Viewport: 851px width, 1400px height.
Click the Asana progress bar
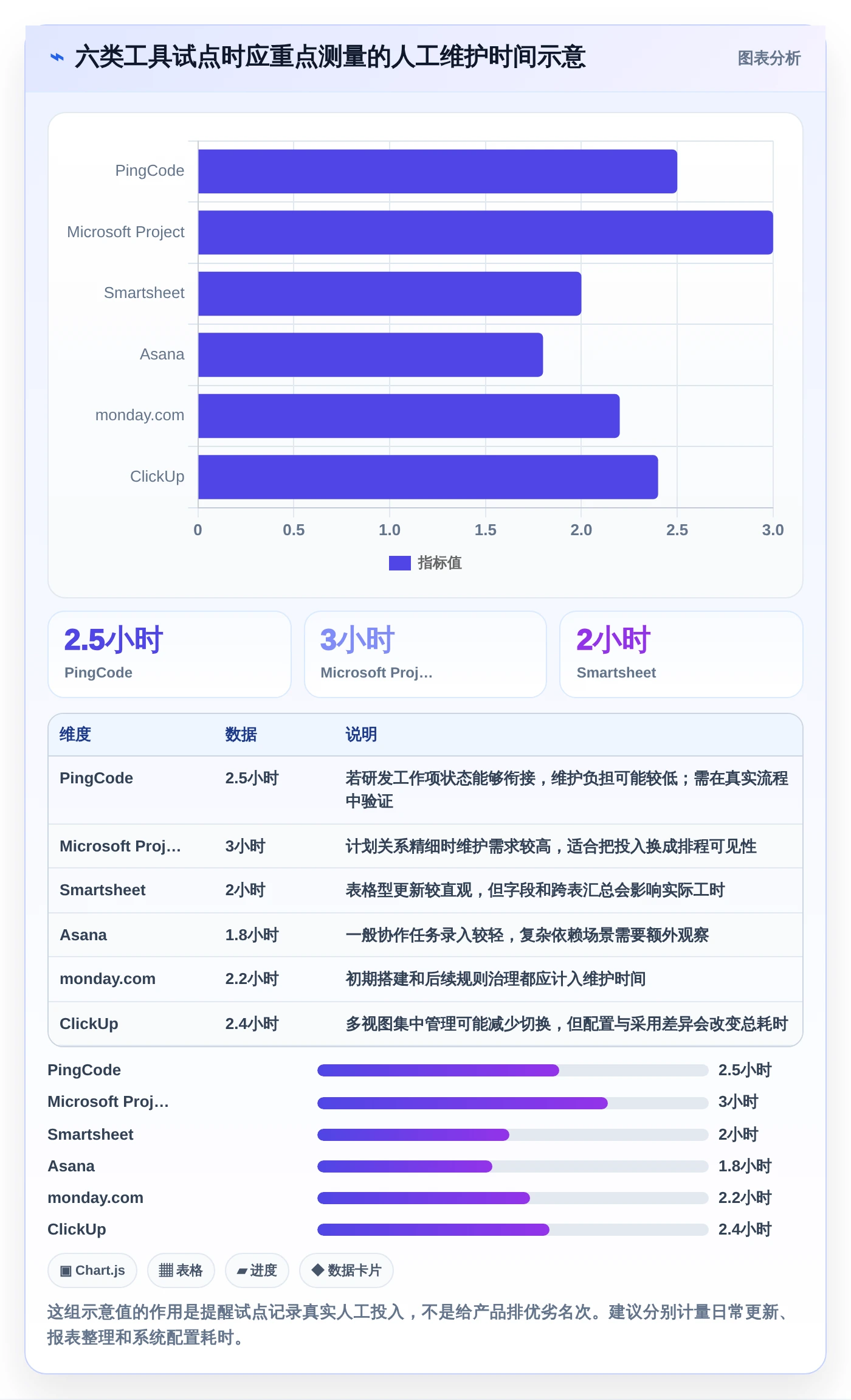point(513,1166)
